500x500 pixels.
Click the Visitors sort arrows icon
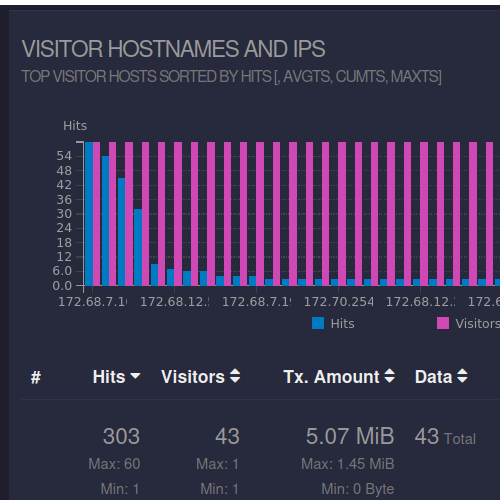point(235,376)
